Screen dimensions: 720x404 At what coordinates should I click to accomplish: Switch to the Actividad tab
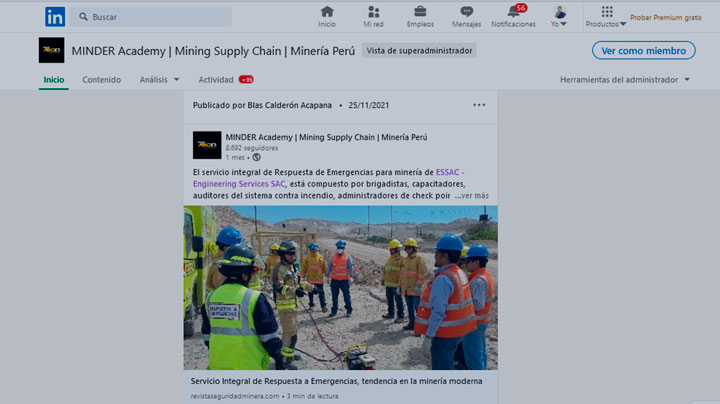coord(216,79)
